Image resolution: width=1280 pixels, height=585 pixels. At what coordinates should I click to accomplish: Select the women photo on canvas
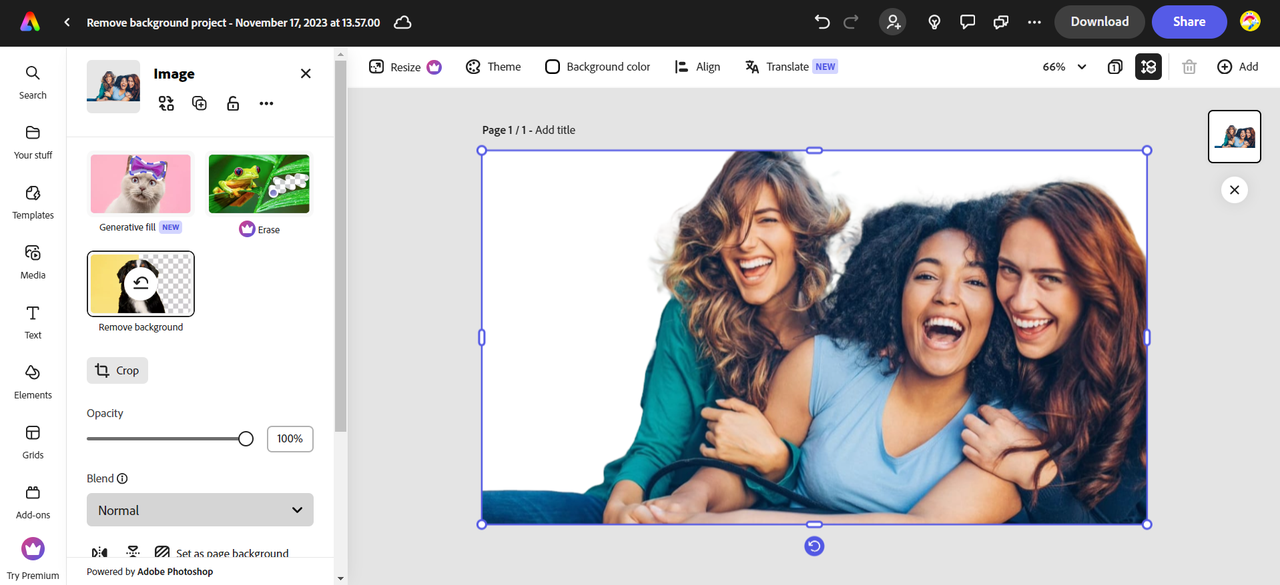[814, 337]
